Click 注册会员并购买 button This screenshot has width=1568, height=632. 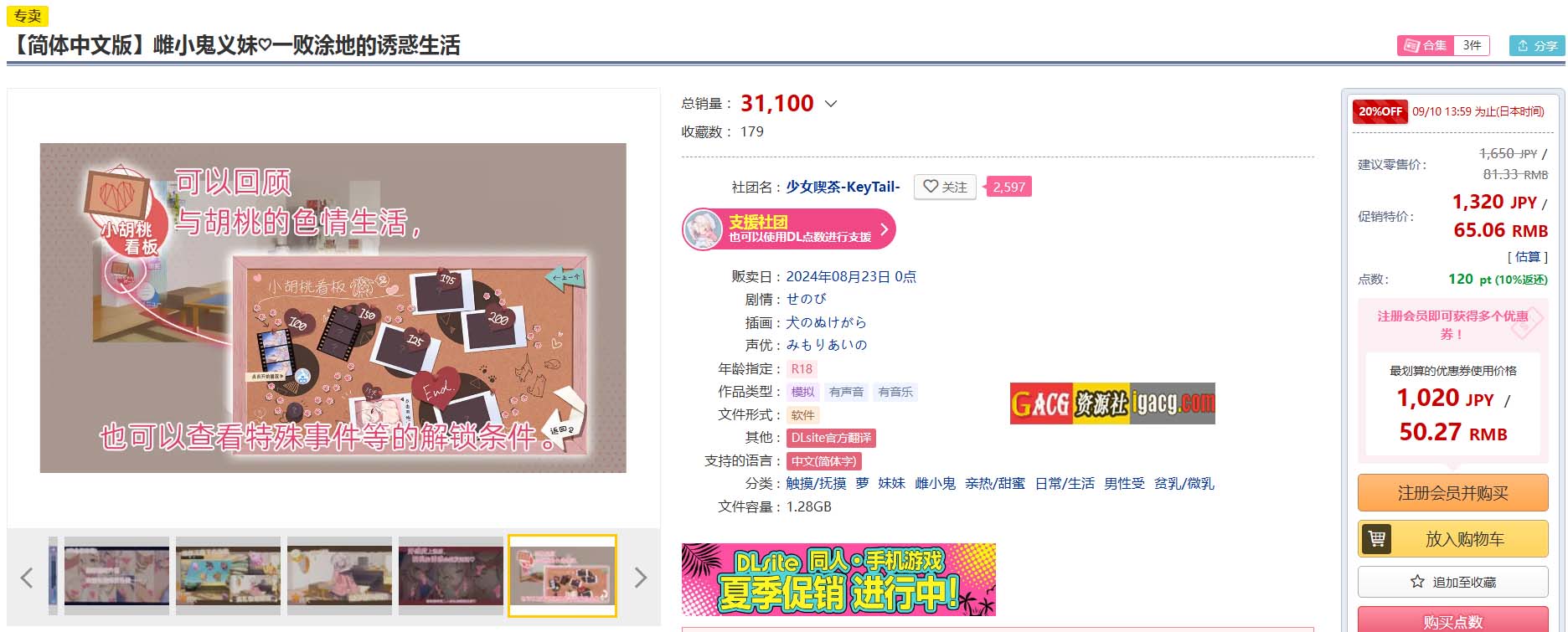click(1452, 493)
